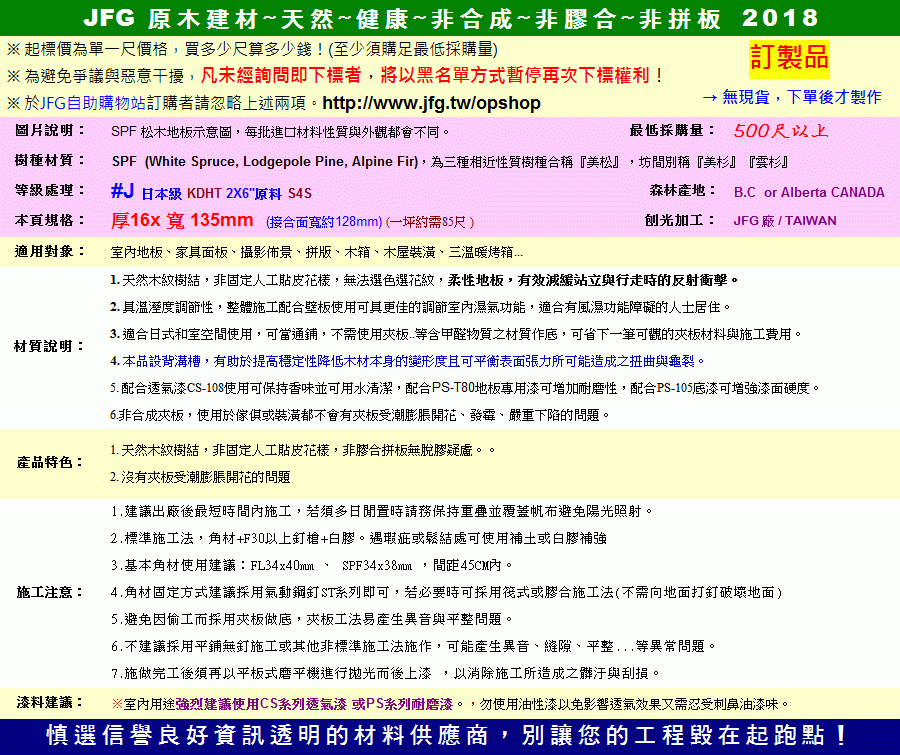Screen dimensions: 900x755
Task: Click construction note 6 about 不建議採用平鋪無釘施工
Action: [414, 646]
